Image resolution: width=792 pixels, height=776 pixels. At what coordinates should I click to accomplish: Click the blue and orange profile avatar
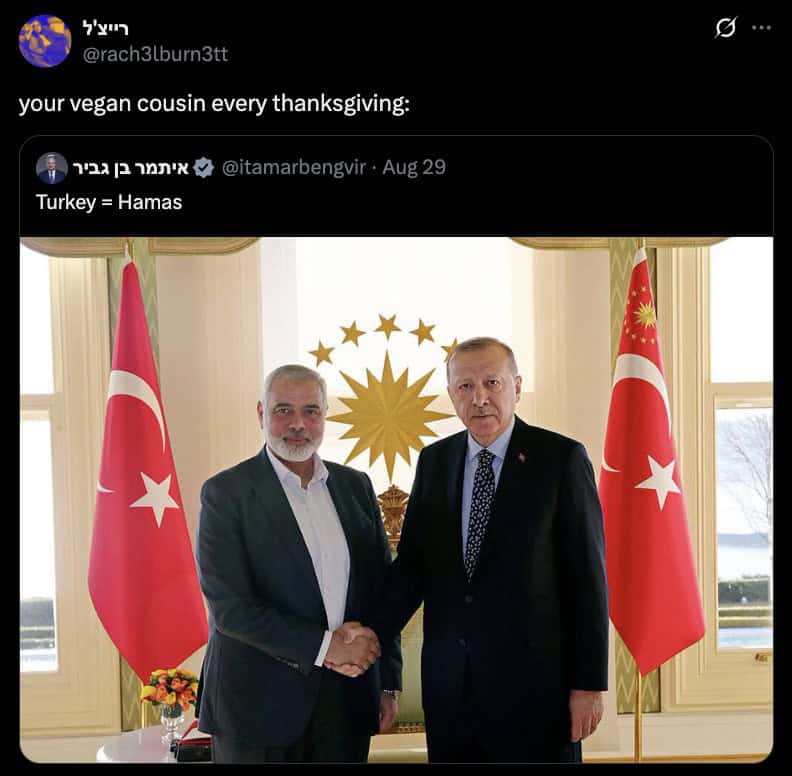(x=44, y=41)
